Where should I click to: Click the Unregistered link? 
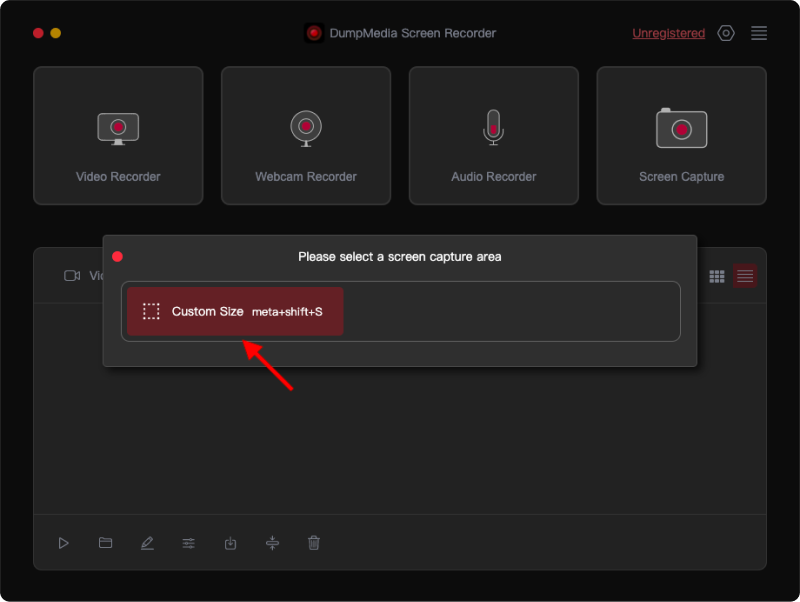668,33
